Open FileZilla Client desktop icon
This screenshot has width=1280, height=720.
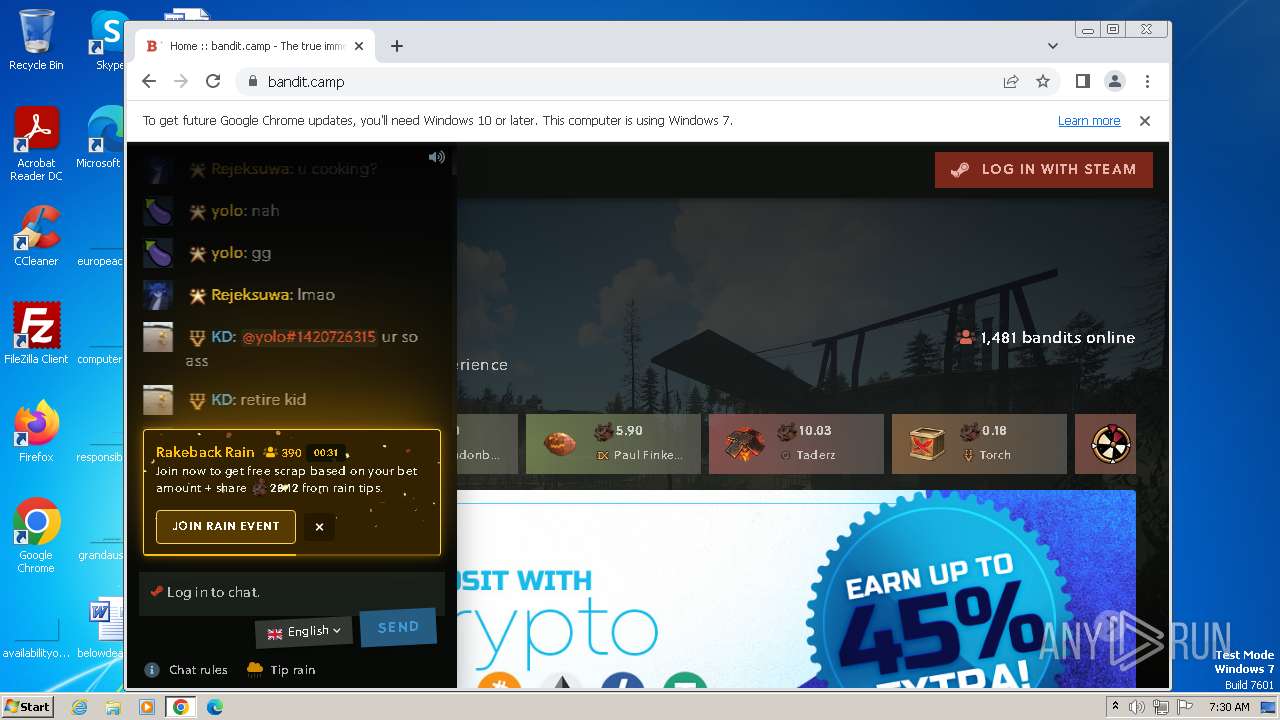click(36, 334)
